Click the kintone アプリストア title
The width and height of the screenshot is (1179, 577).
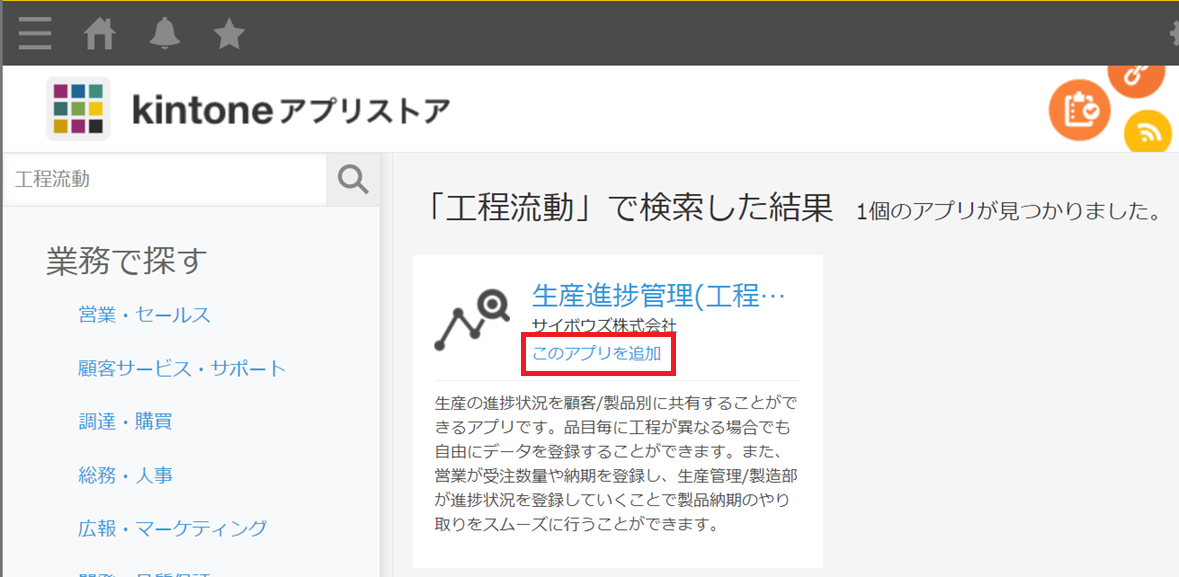pyautogui.click(x=291, y=111)
